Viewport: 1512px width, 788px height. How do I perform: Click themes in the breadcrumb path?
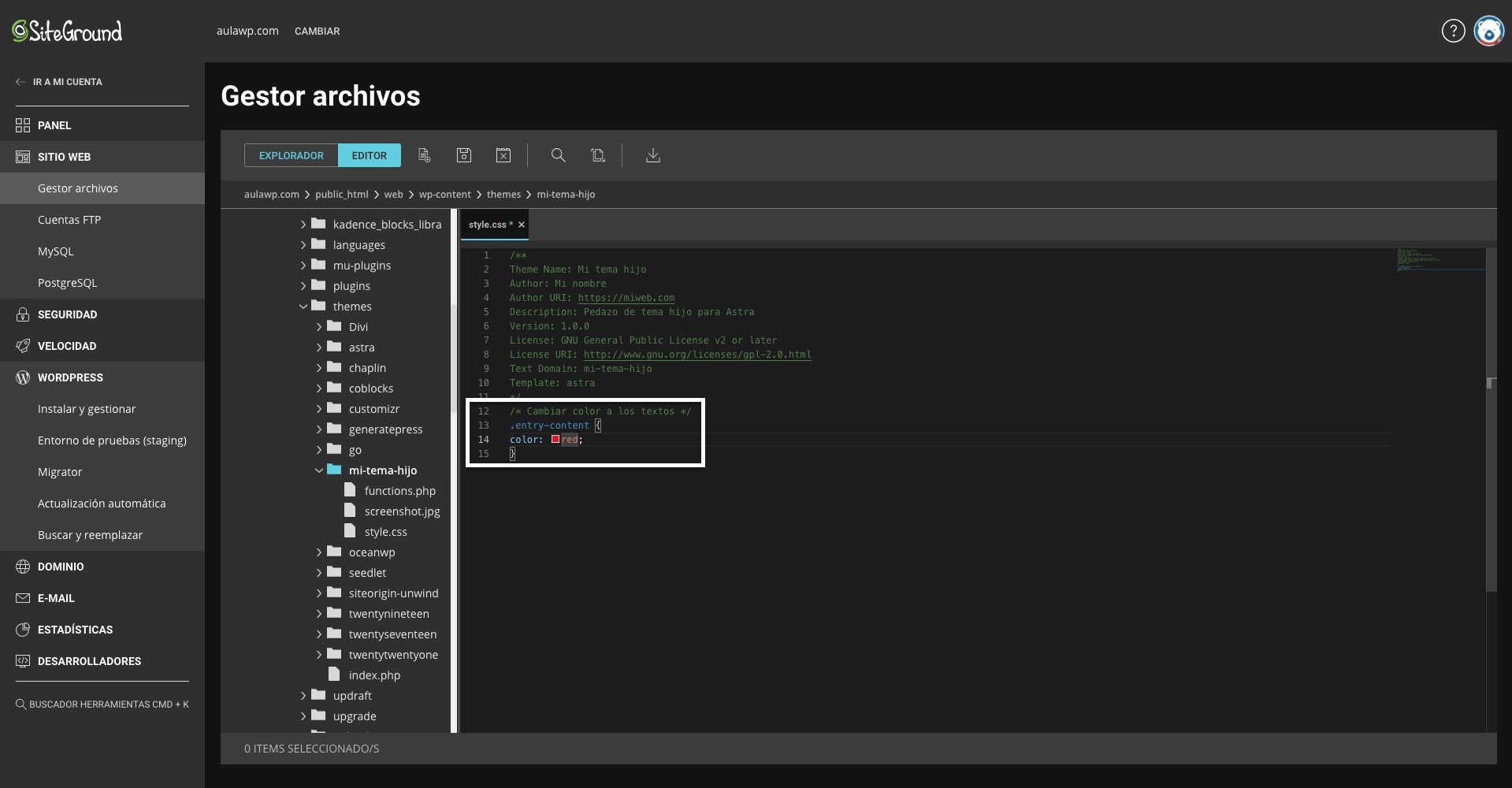pos(503,194)
